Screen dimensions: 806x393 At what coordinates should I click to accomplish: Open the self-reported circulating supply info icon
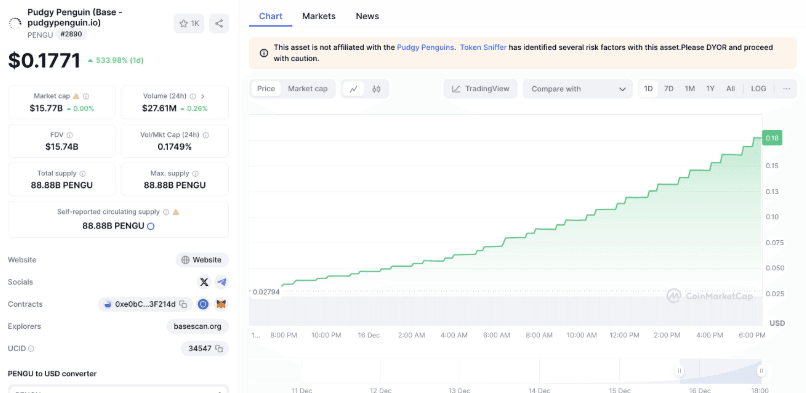pyautogui.click(x=166, y=212)
